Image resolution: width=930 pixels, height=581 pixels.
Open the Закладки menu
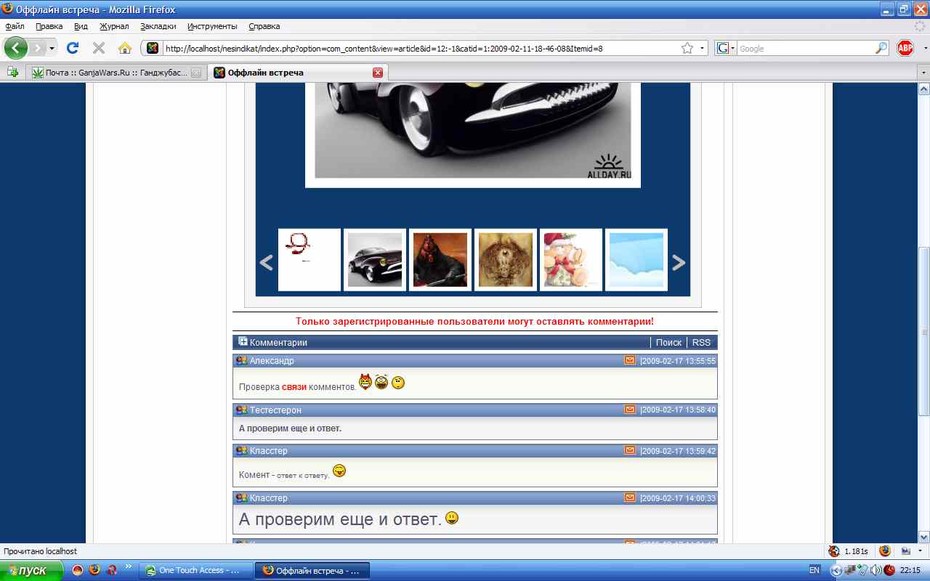(158, 26)
